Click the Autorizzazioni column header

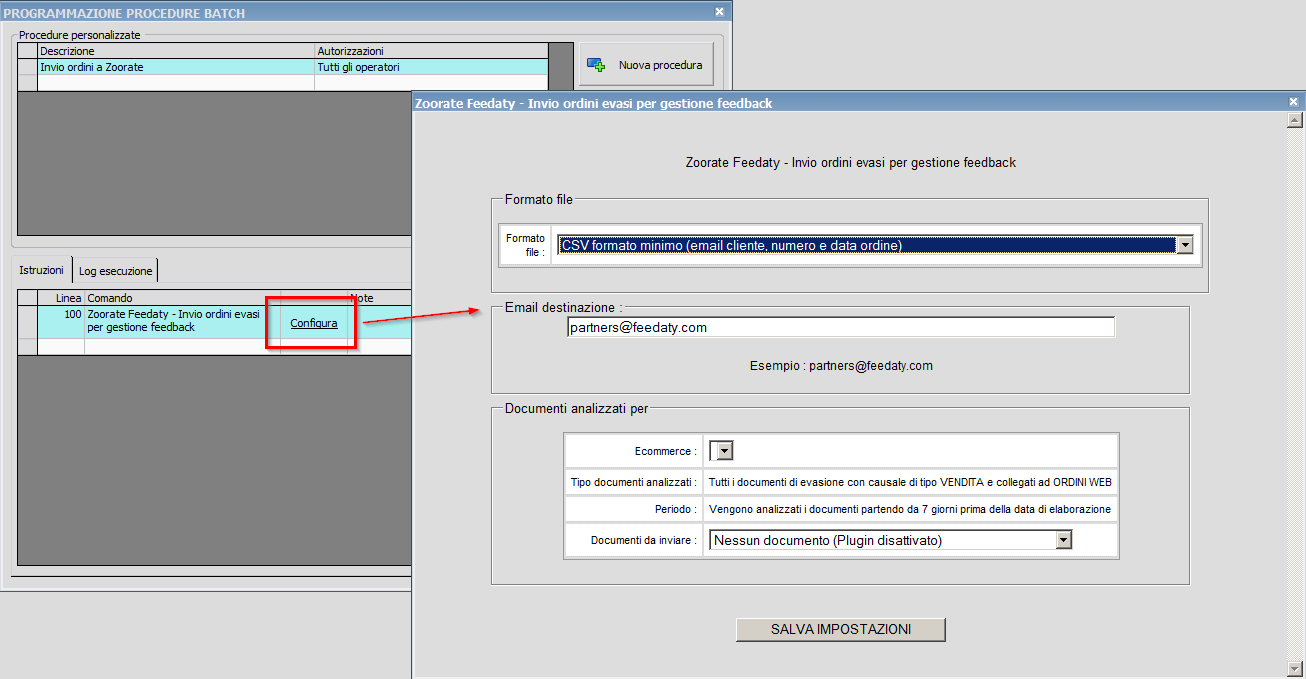click(431, 50)
